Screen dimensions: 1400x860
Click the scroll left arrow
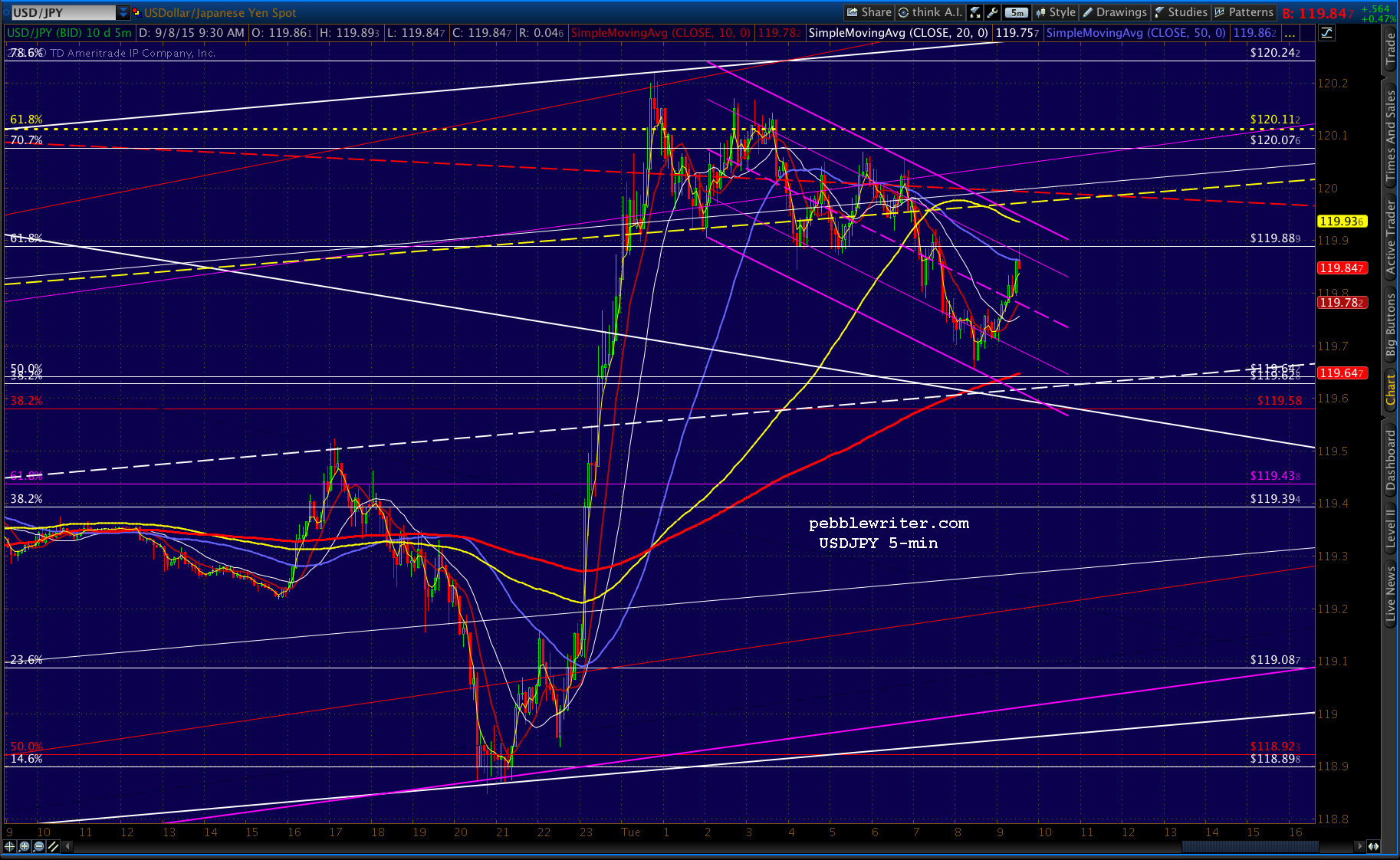[68, 846]
